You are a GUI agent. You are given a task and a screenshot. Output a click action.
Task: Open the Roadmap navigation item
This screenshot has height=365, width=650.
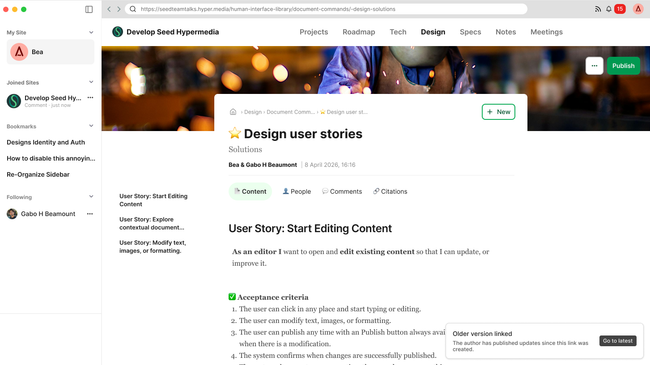click(x=359, y=32)
